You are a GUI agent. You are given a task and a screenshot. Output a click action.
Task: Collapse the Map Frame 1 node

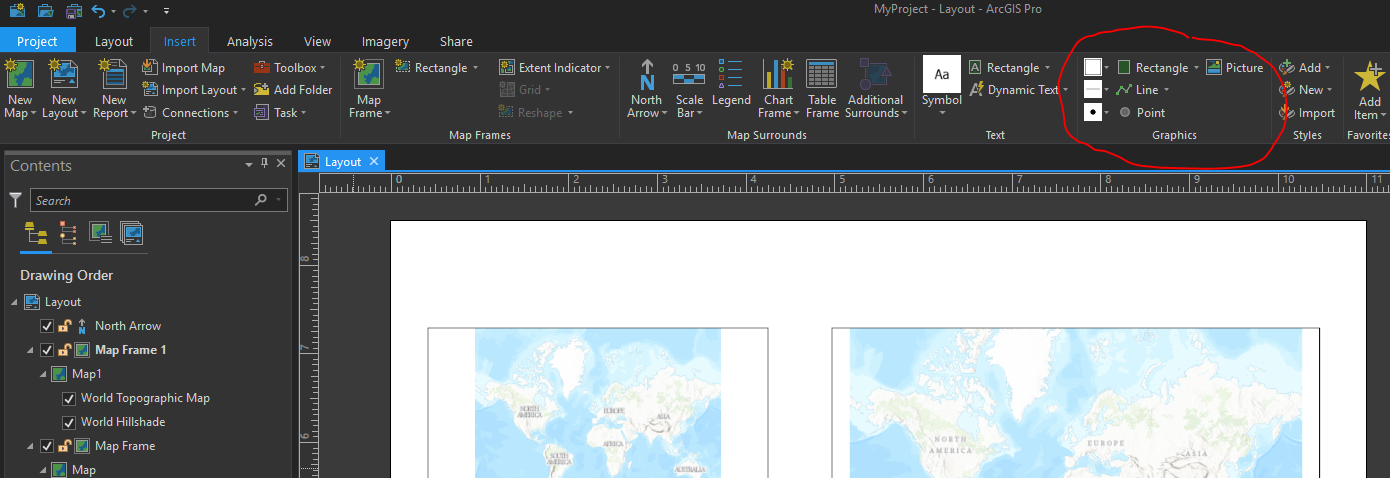(x=30, y=350)
